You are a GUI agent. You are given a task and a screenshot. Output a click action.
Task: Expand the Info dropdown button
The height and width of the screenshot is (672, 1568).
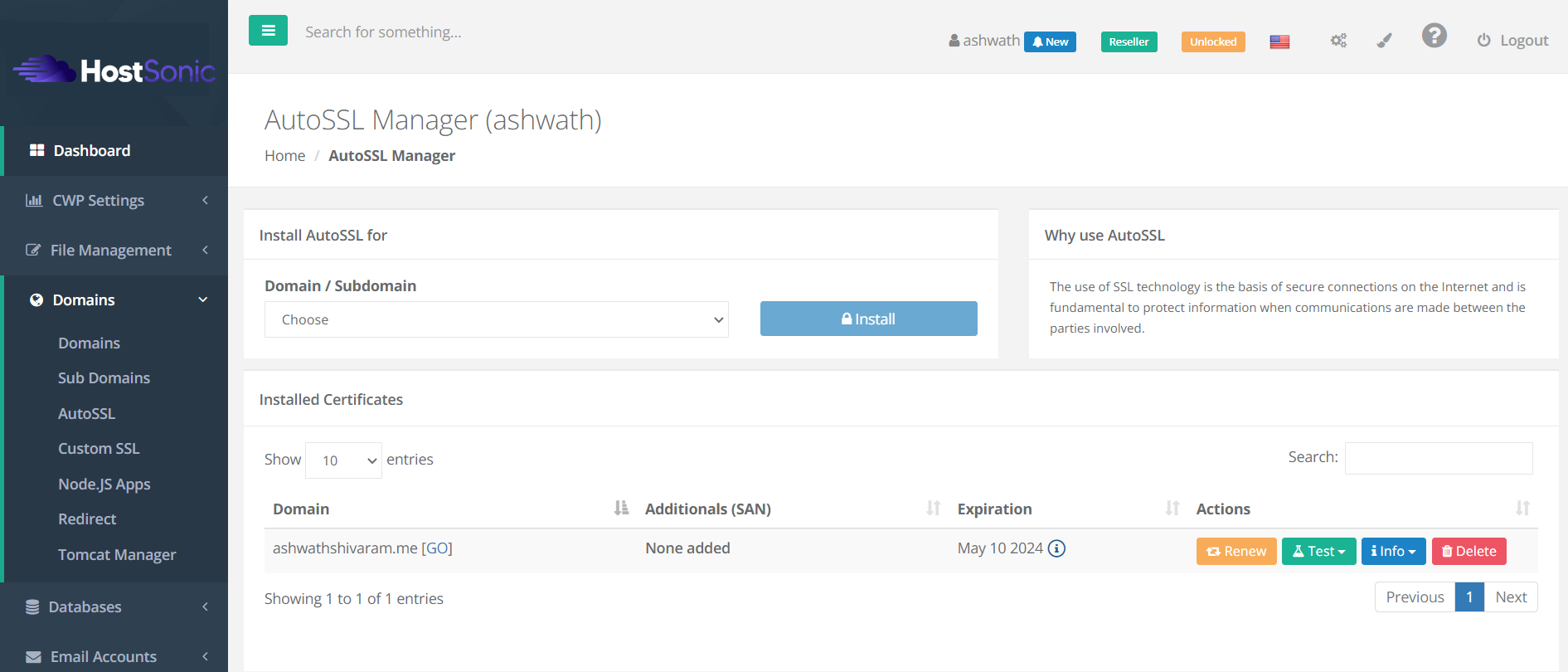1393,551
